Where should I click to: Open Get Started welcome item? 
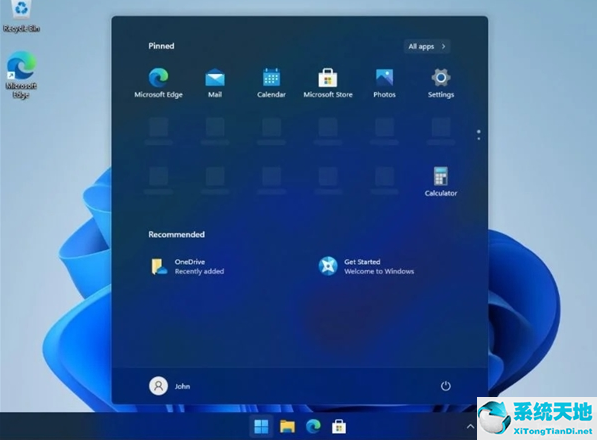(x=366, y=266)
